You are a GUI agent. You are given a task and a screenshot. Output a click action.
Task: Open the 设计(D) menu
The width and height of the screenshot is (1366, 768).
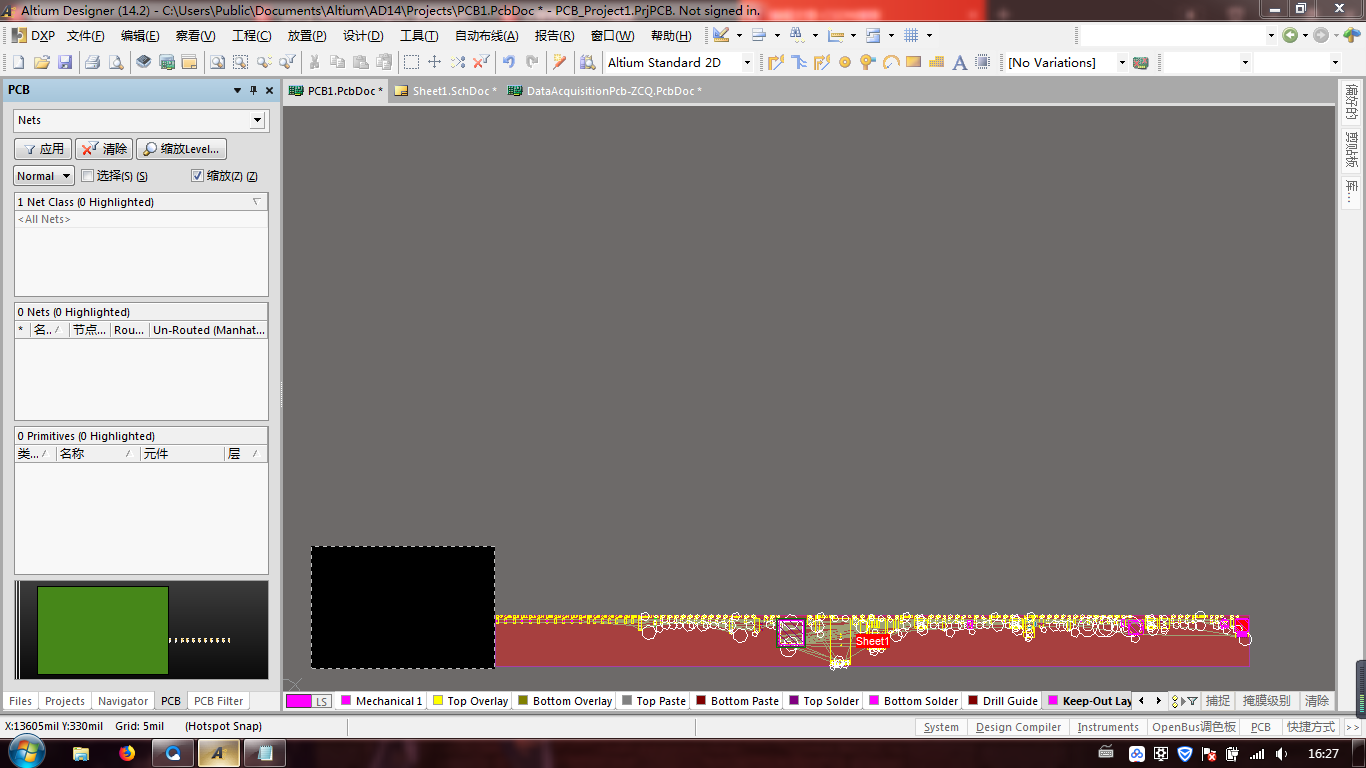pos(363,35)
